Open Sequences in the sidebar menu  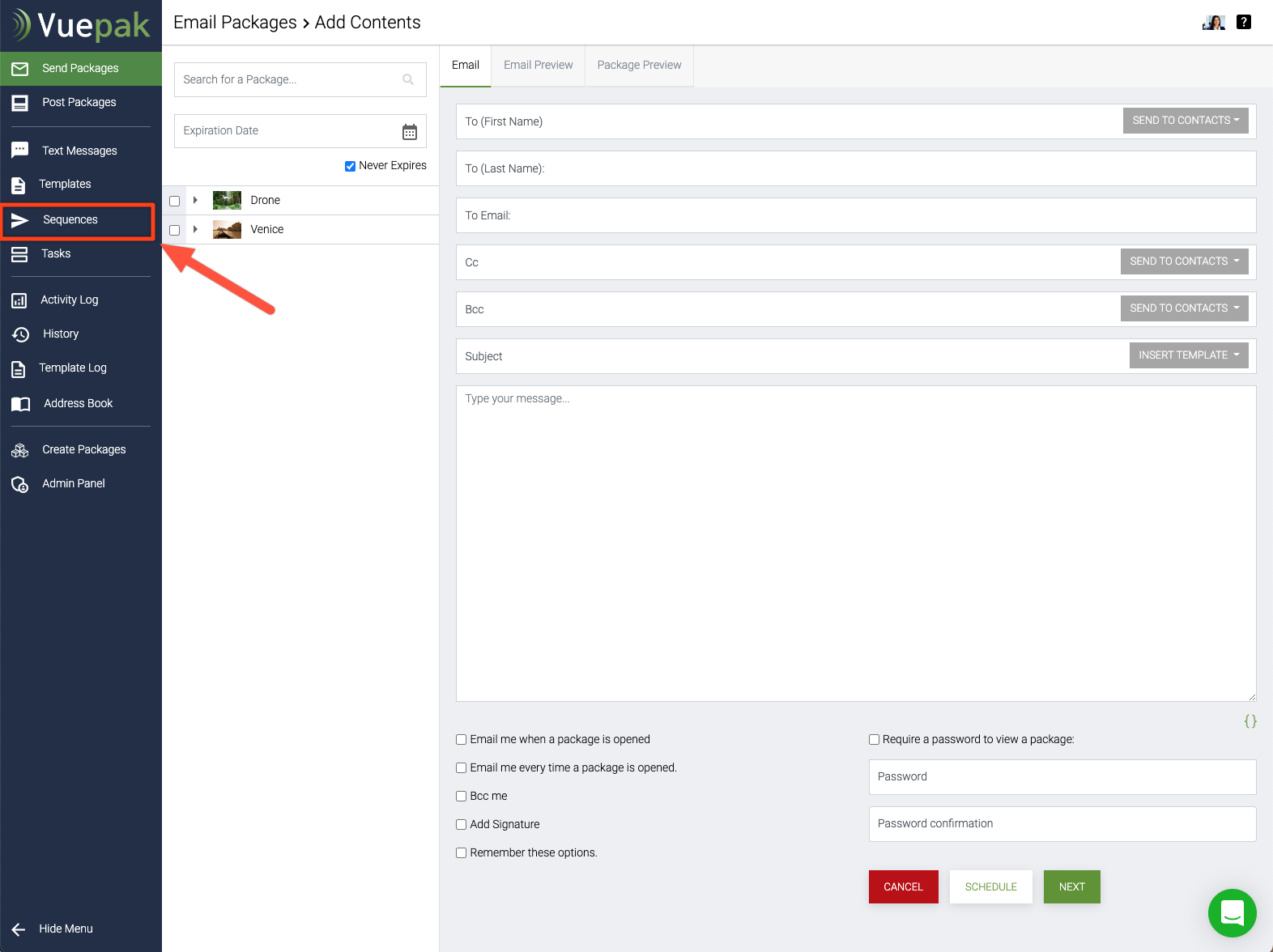click(70, 220)
